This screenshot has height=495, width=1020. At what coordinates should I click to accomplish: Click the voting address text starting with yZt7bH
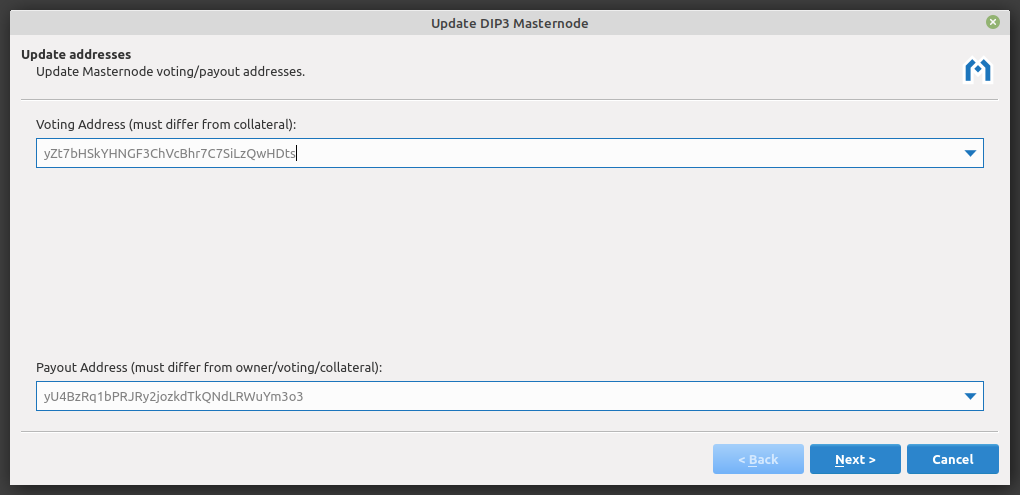tap(170, 153)
